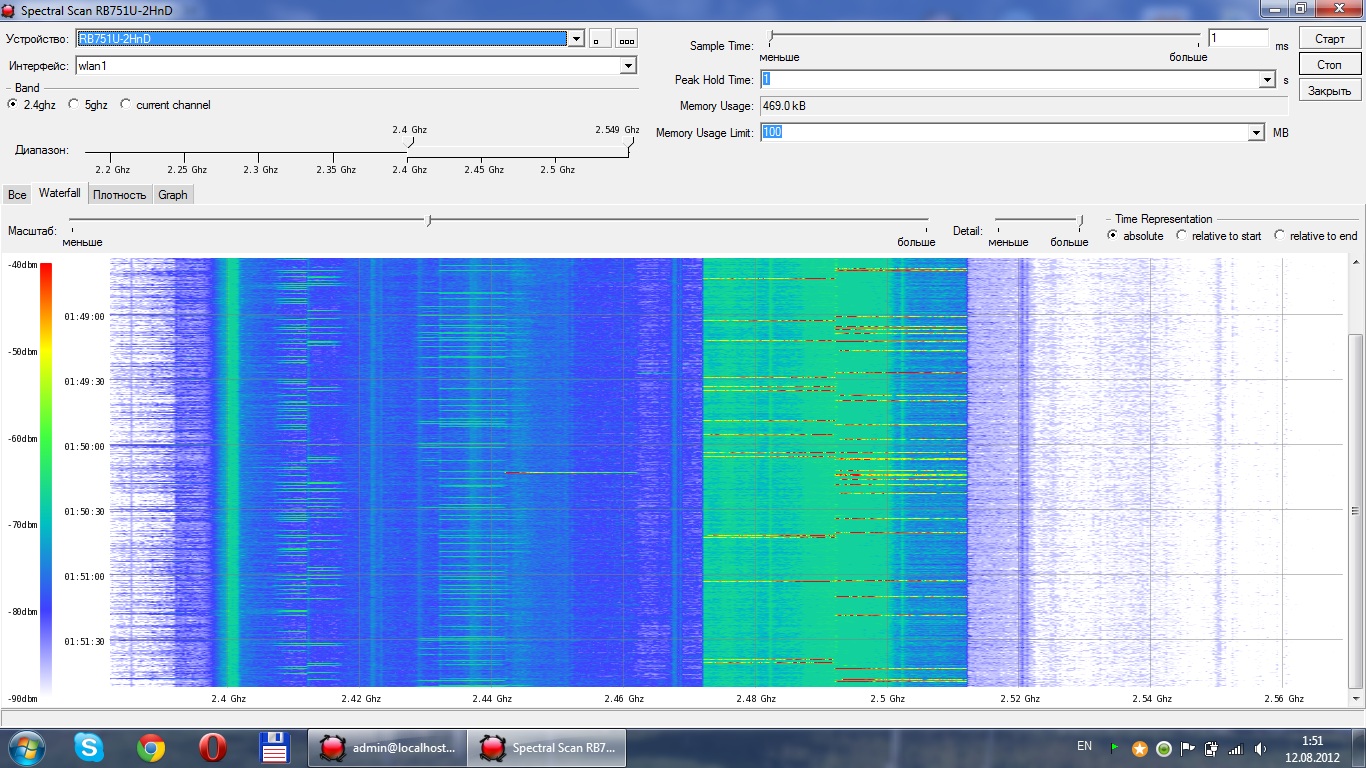Click the Spectral Scan title bar icon
The image size is (1366, 768).
(x=9, y=9)
